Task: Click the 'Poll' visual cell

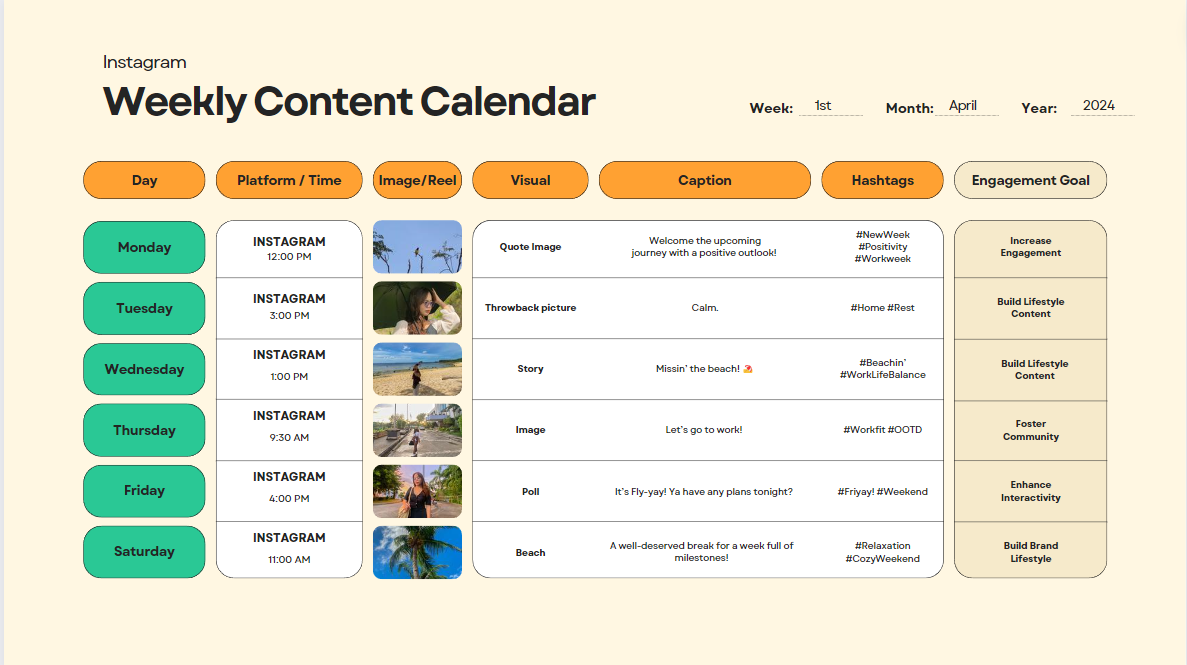Action: coord(530,492)
